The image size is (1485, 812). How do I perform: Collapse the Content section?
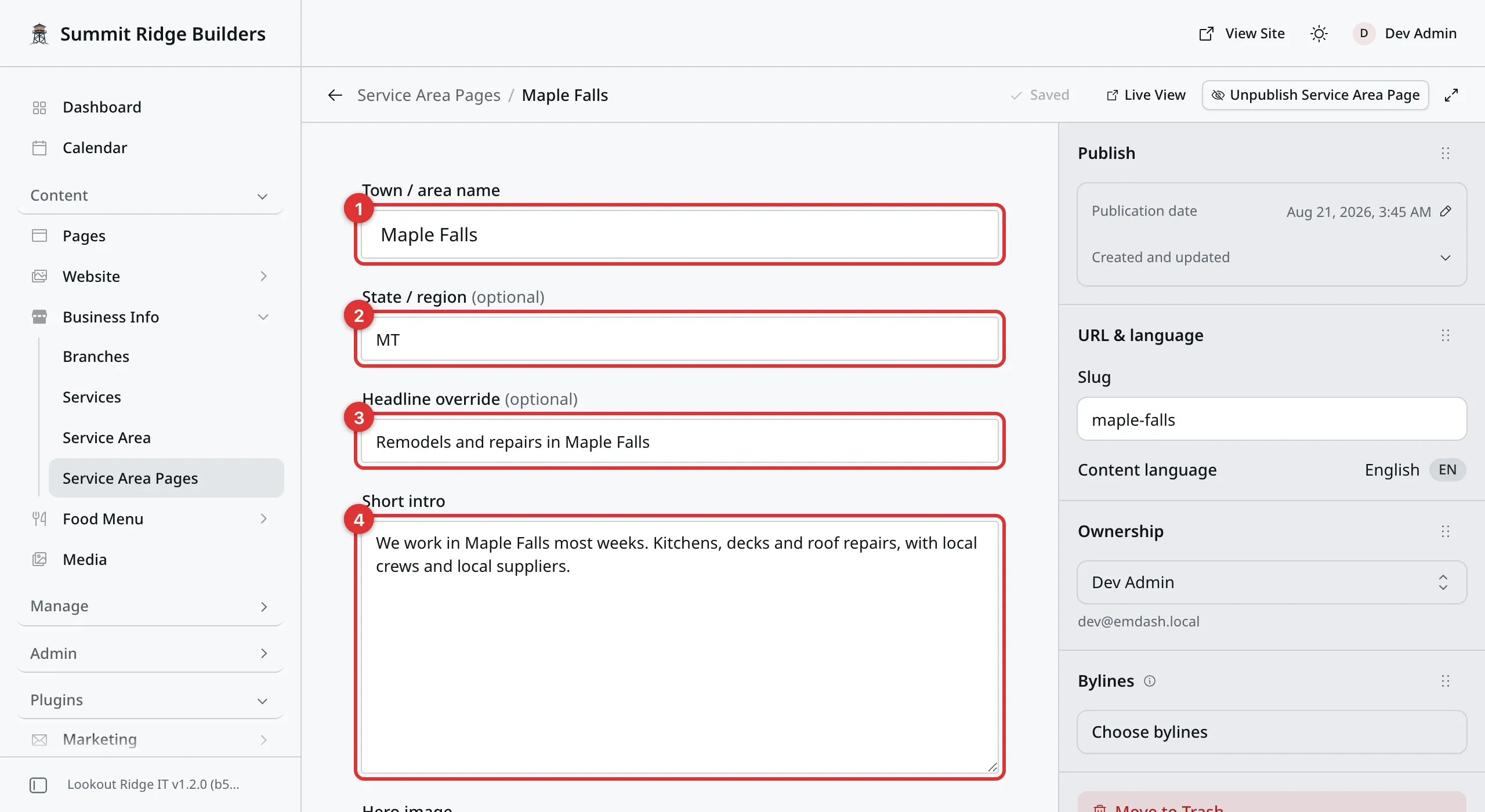pos(151,196)
